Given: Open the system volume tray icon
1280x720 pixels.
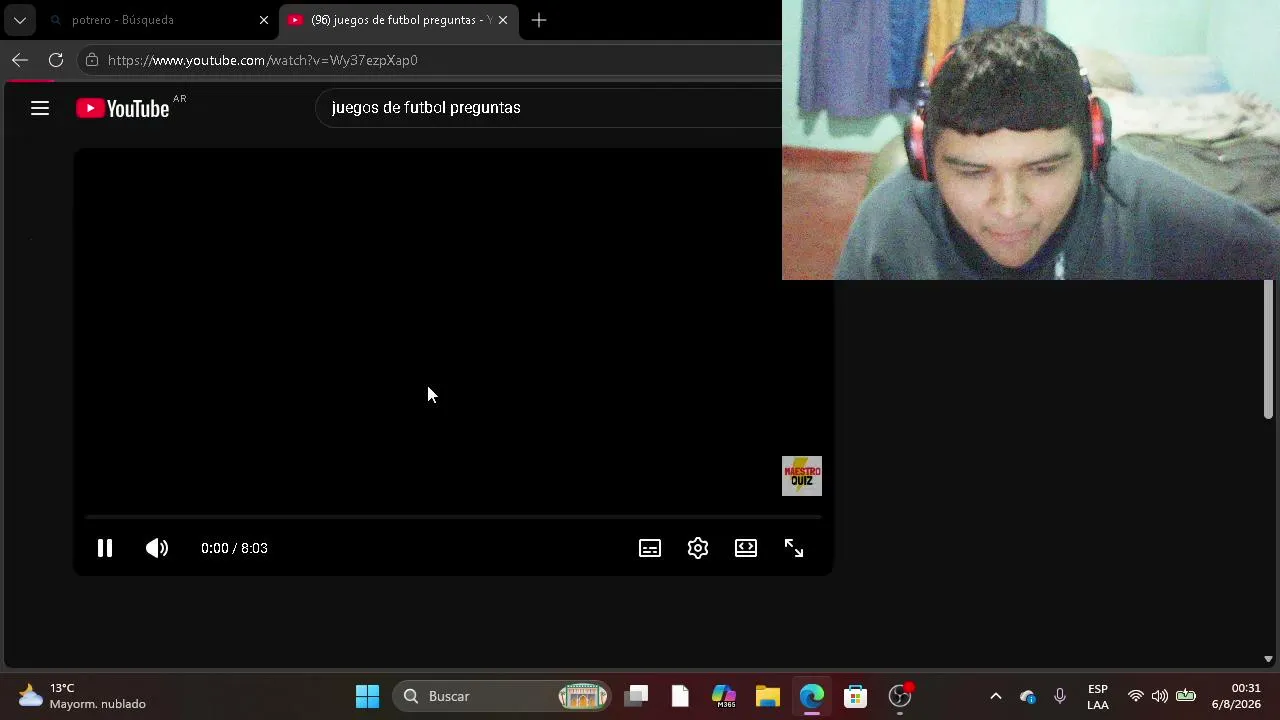Looking at the screenshot, I should 1160,696.
